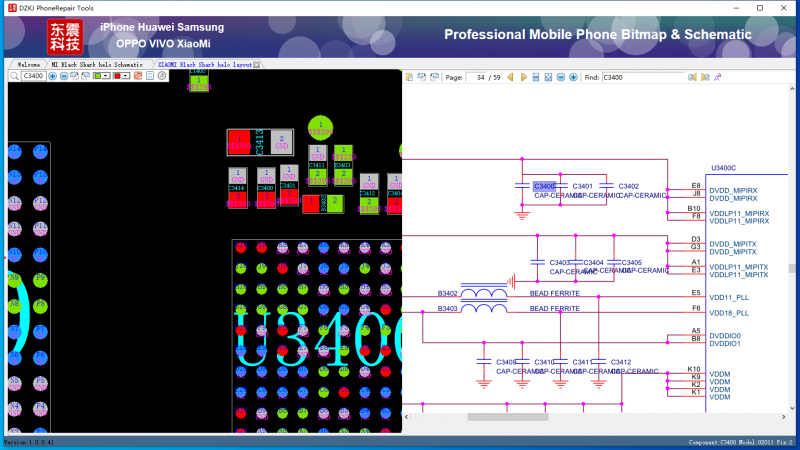Image resolution: width=800 pixels, height=450 pixels.
Task: Click the page number input field
Action: coord(484,77)
